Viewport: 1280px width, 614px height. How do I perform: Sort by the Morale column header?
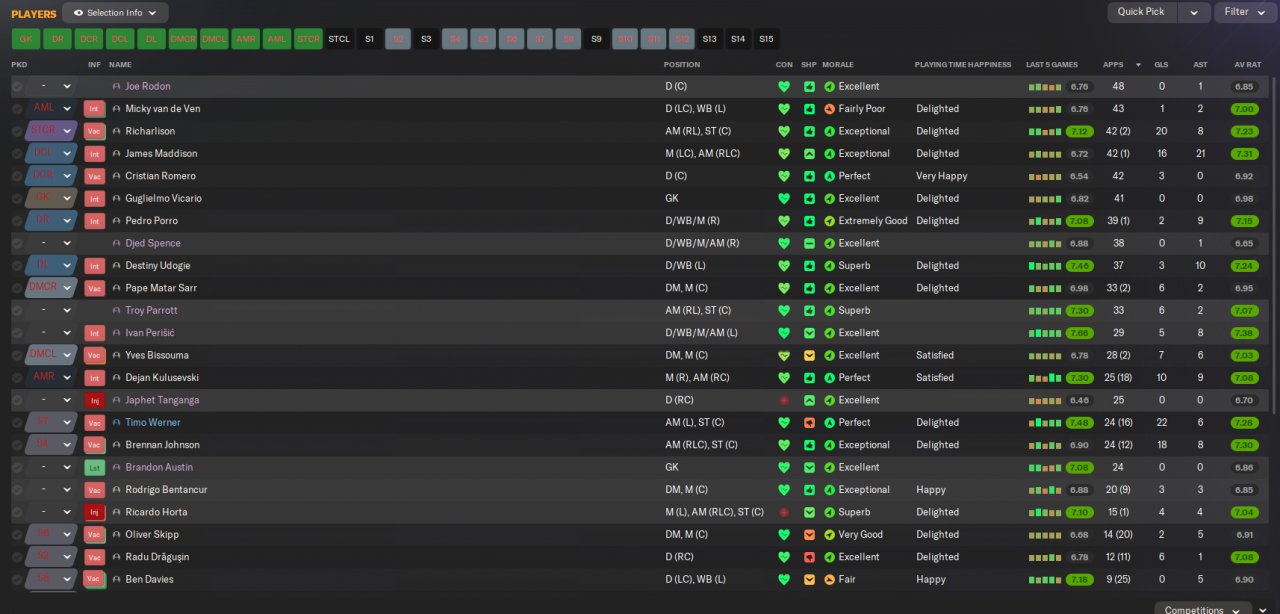pyautogui.click(x=838, y=65)
